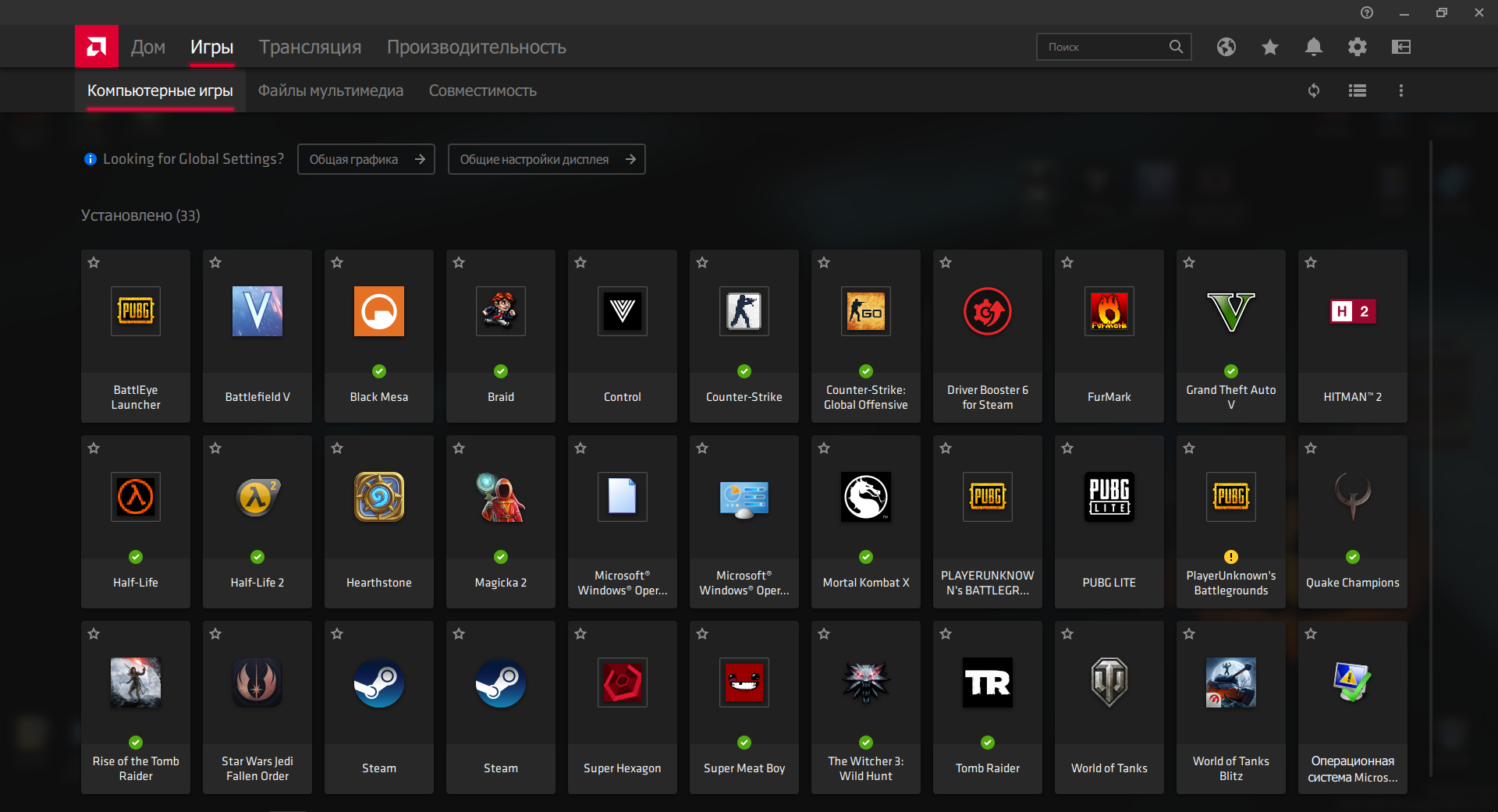Open the web browser globe icon
The image size is (1498, 812).
[1226, 47]
